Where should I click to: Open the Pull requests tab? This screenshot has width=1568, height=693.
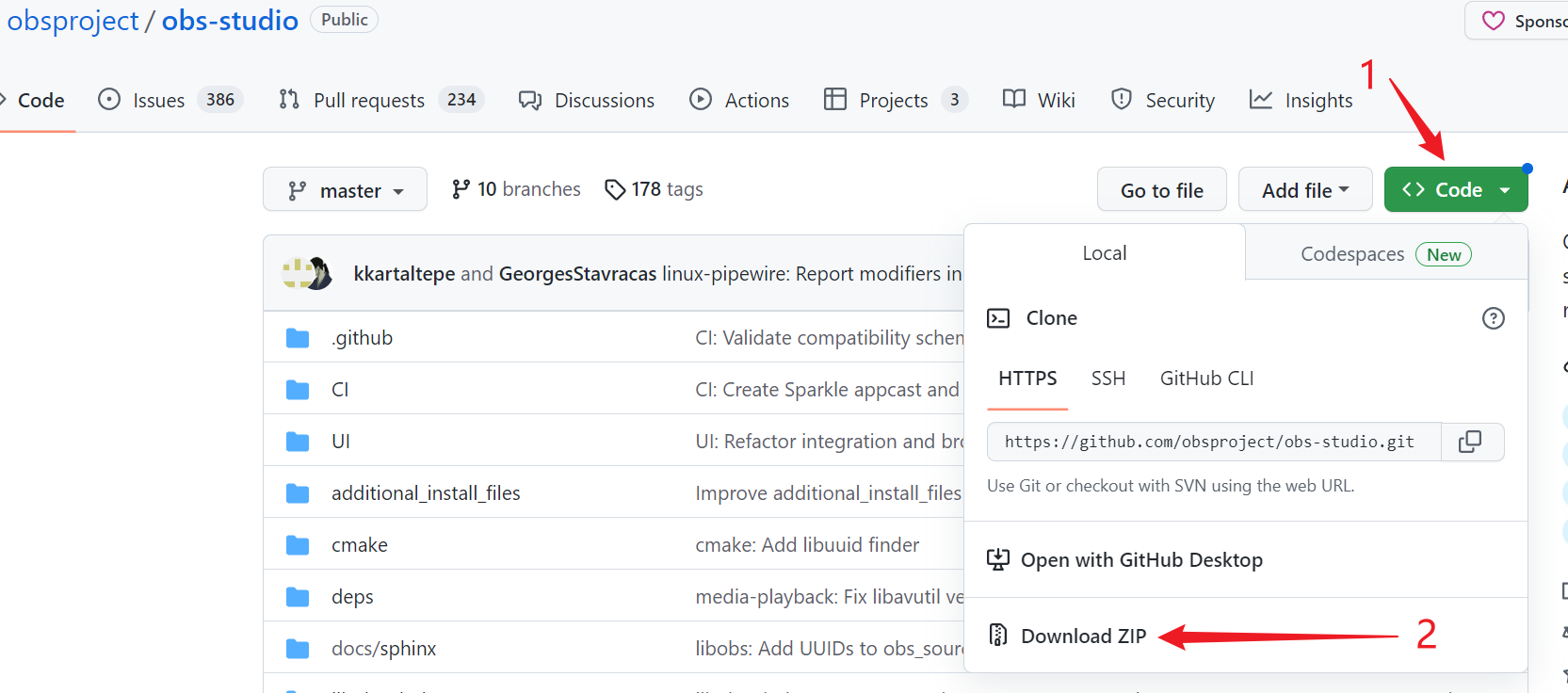coord(380,100)
